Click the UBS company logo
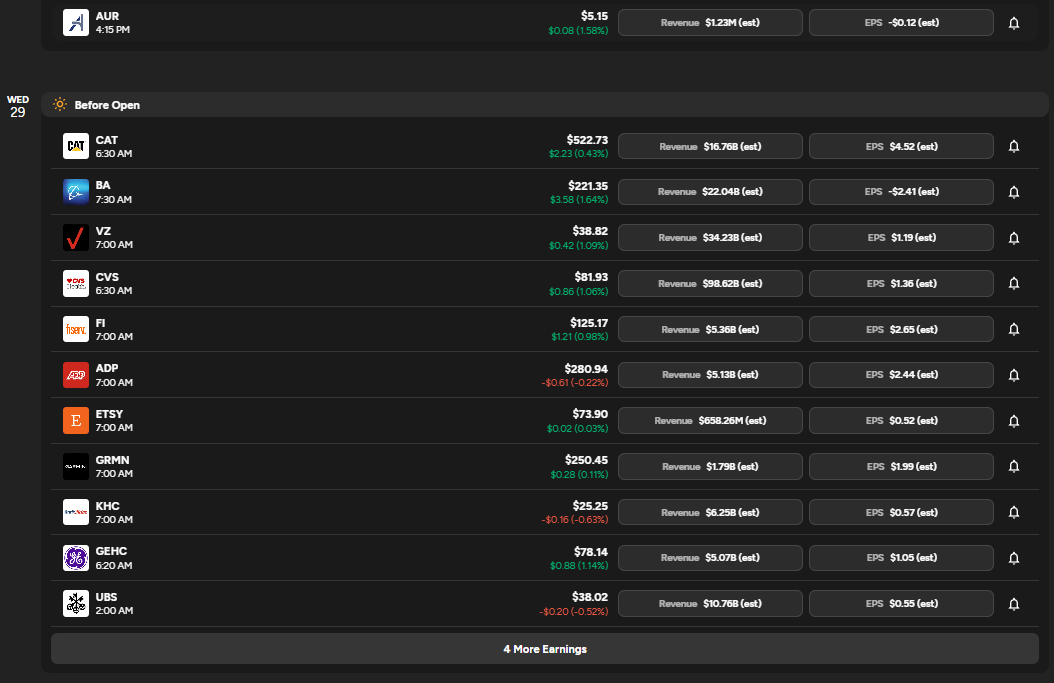This screenshot has height=683, width=1054. point(76,604)
